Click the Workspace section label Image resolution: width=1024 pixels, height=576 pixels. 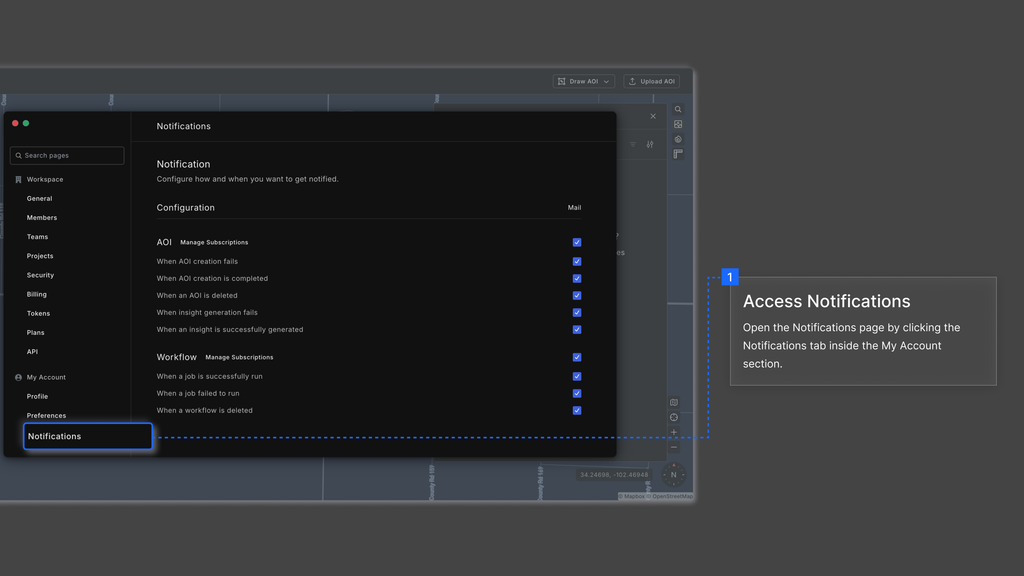45,180
